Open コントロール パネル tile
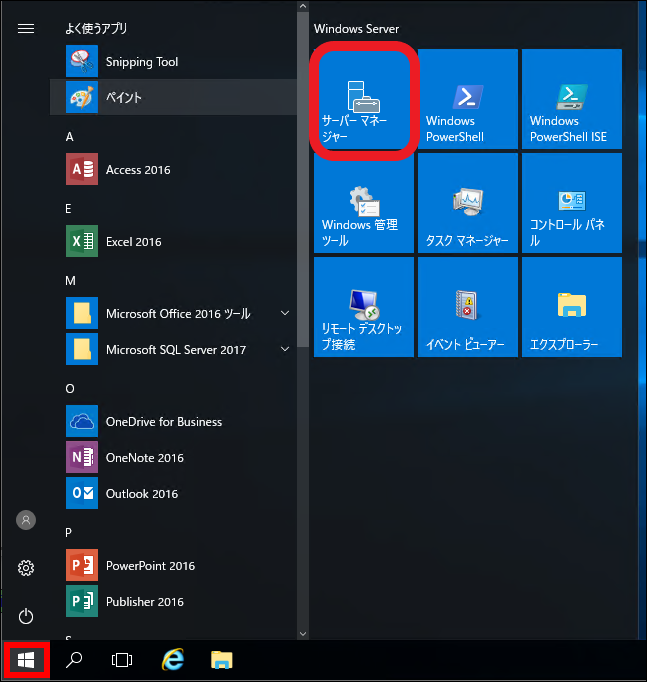The image size is (647, 682). [571, 203]
